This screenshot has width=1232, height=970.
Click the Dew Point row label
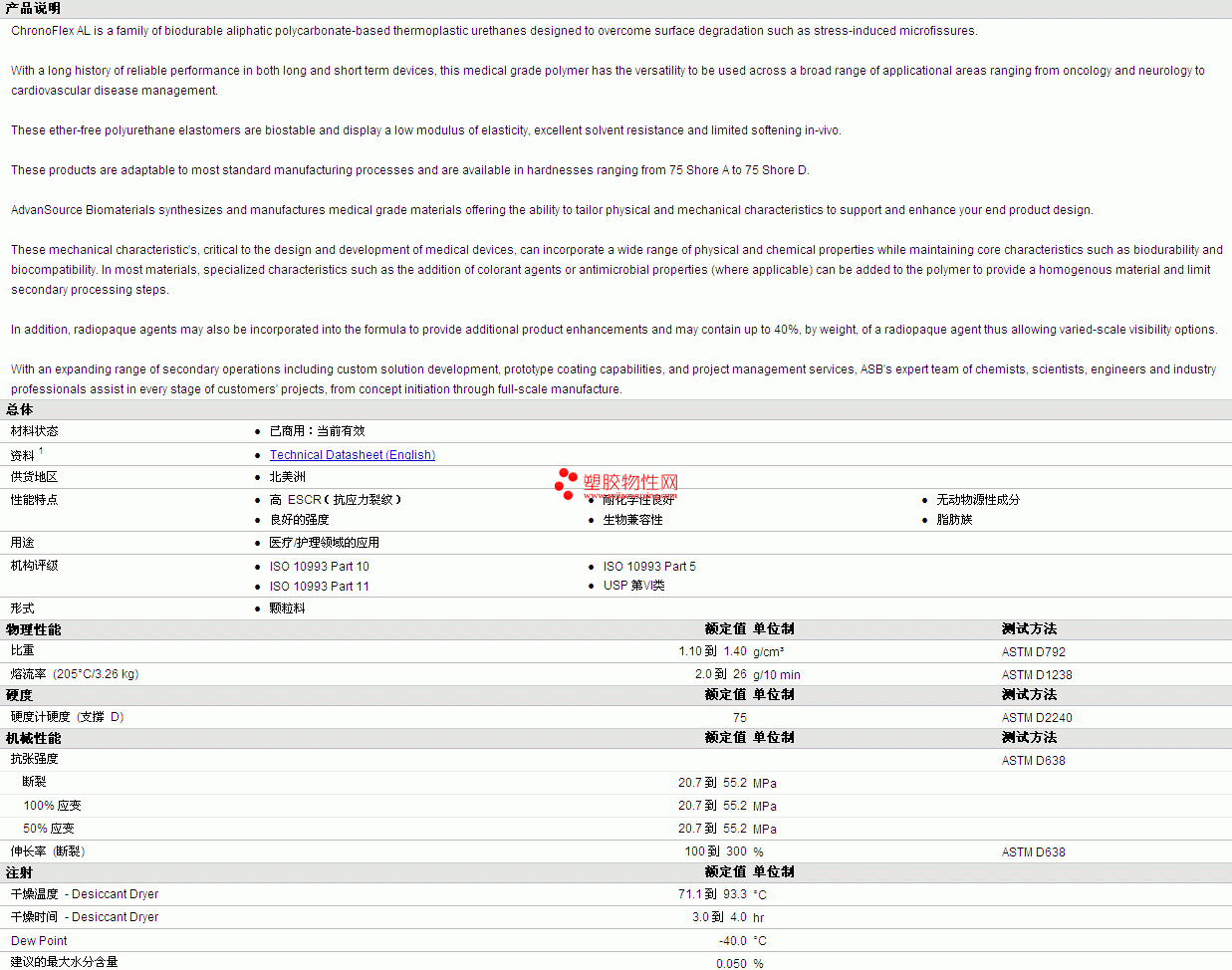[x=39, y=941]
